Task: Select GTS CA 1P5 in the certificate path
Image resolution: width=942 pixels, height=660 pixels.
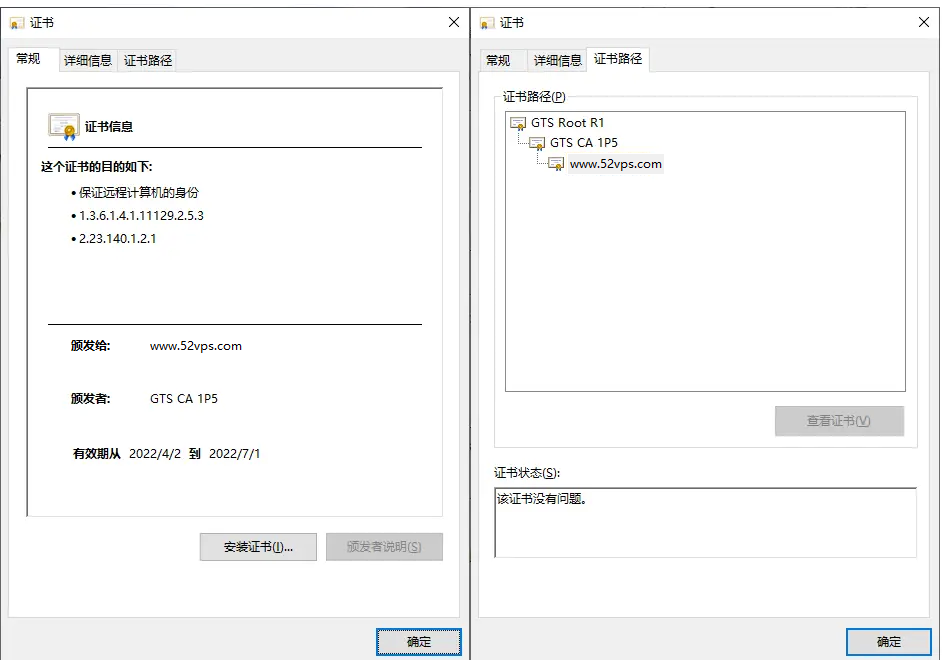Action: (x=584, y=143)
